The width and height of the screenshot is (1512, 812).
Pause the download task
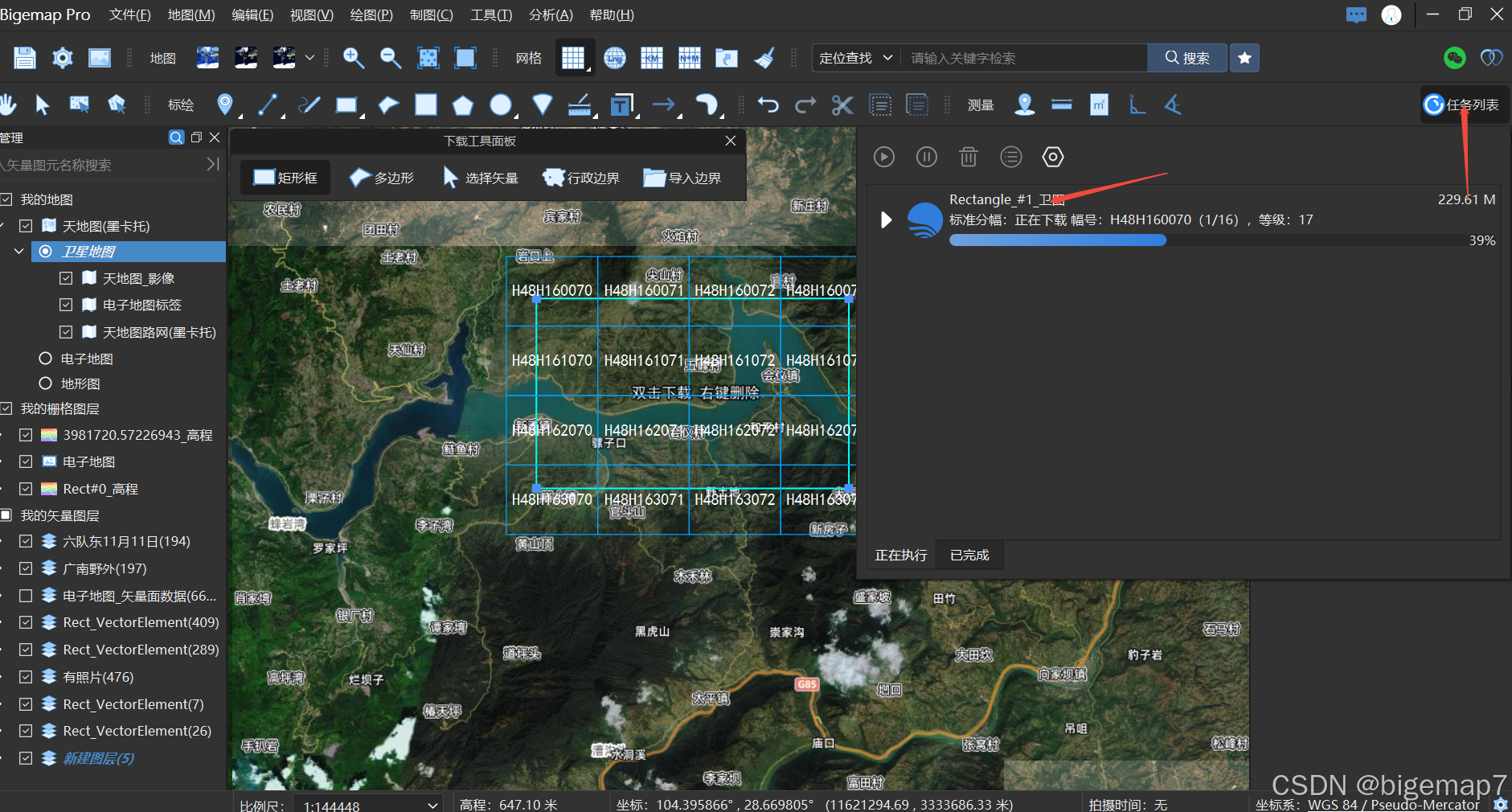927,157
